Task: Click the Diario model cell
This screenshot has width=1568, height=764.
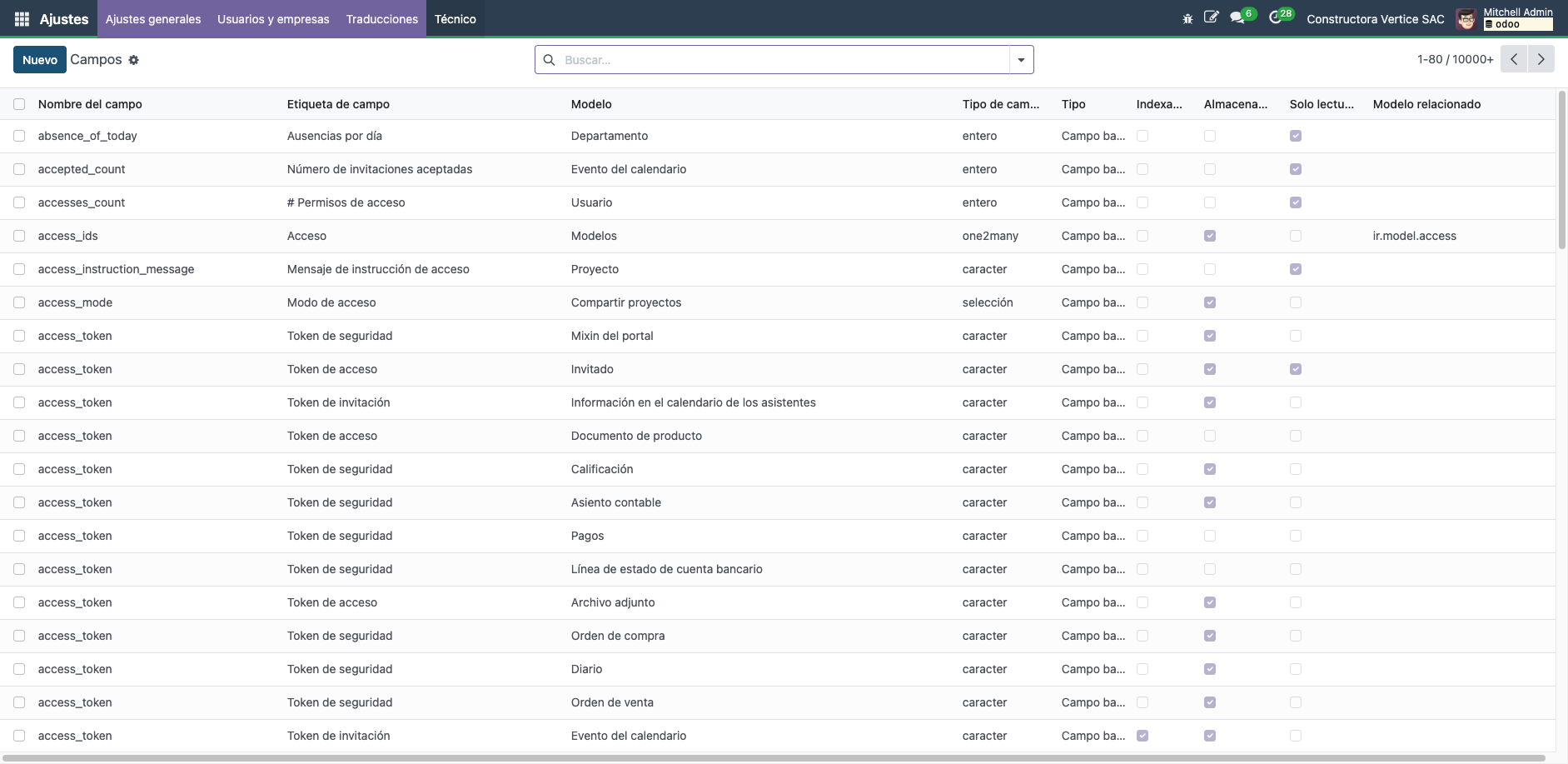Action: [586, 669]
